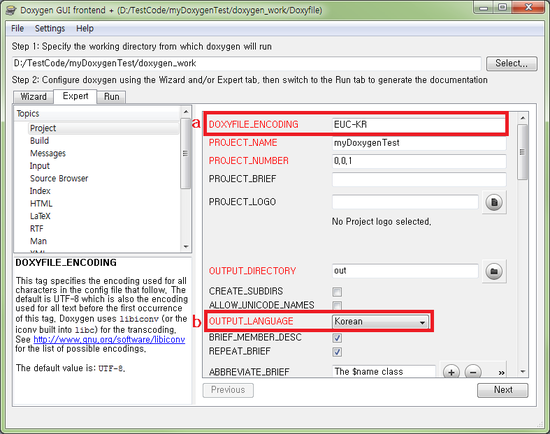Click the 'No Project logo selected.' text
Image resolution: width=550 pixels, height=434 pixels.
pyautogui.click(x=382, y=222)
